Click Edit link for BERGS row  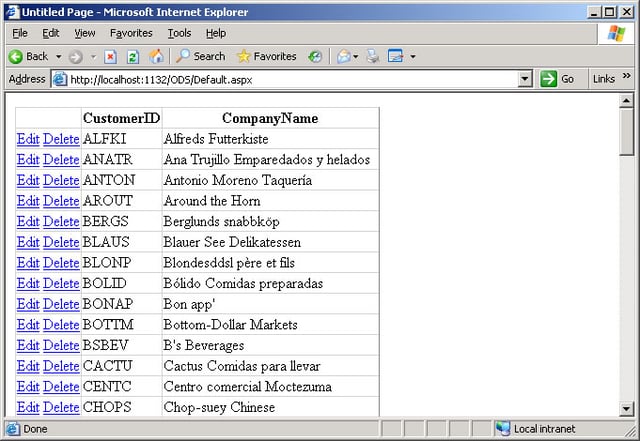(28, 221)
